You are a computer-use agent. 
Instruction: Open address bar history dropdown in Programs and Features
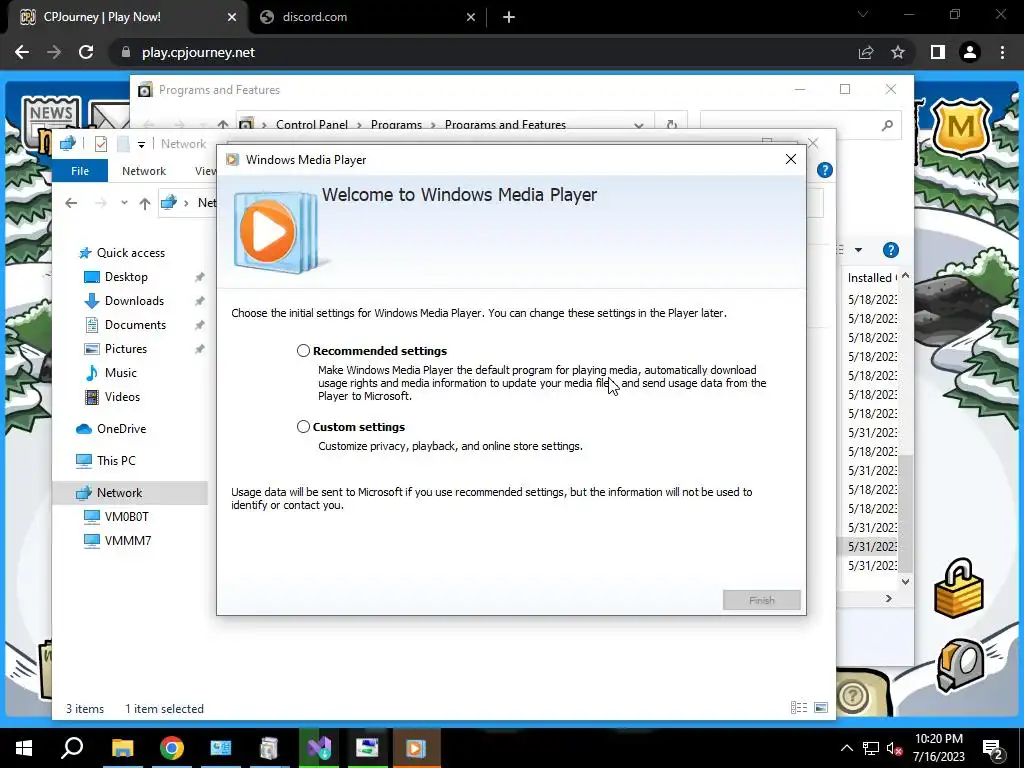pyautogui.click(x=639, y=125)
